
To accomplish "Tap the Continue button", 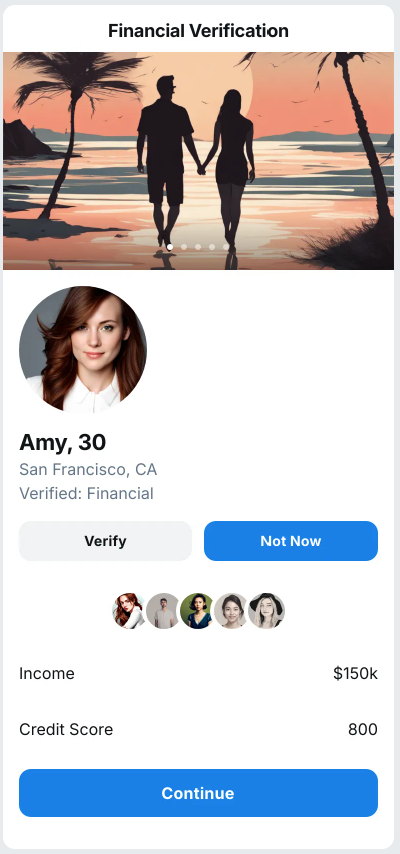I will point(198,793).
